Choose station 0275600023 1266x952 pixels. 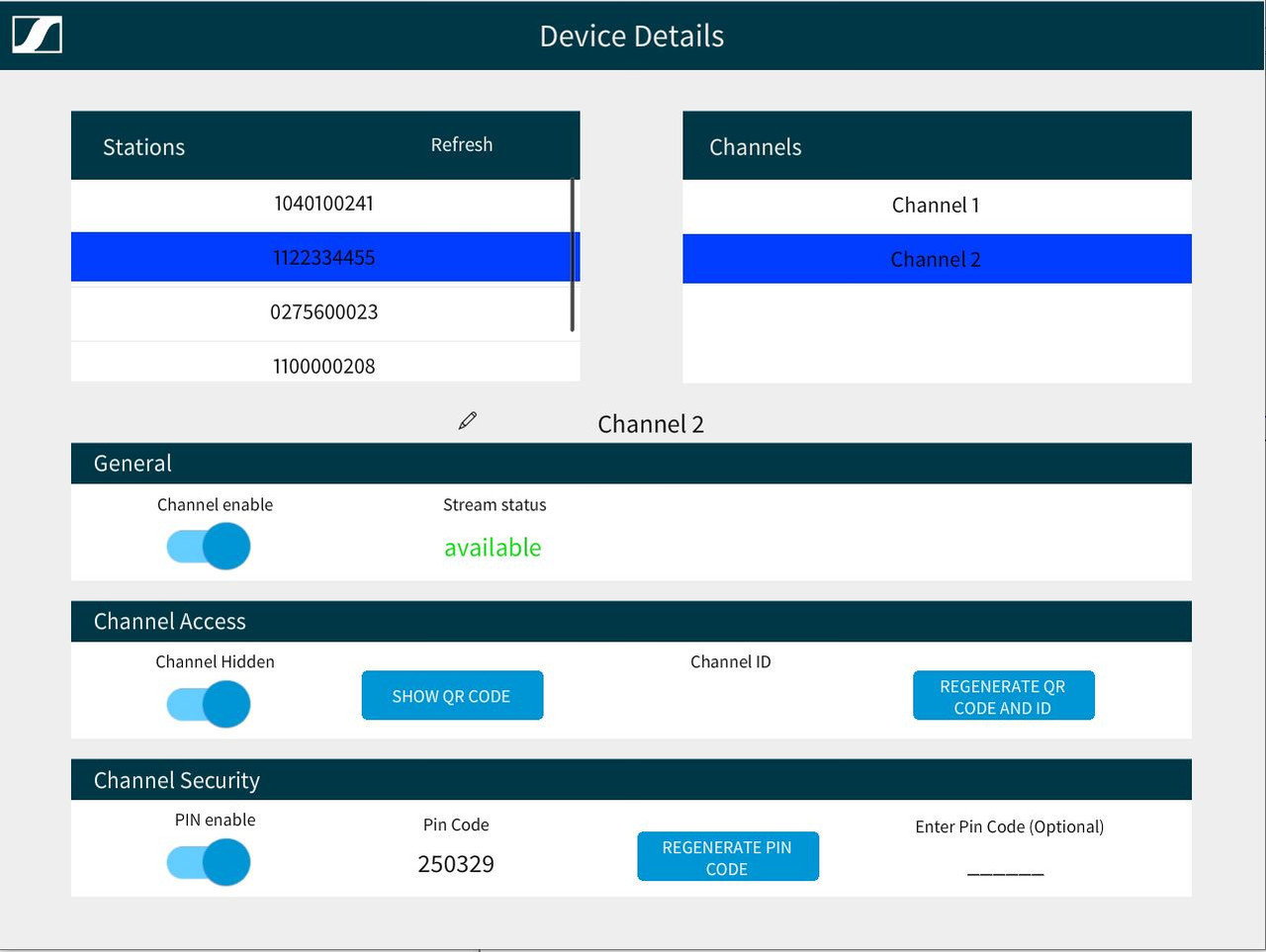(x=323, y=312)
